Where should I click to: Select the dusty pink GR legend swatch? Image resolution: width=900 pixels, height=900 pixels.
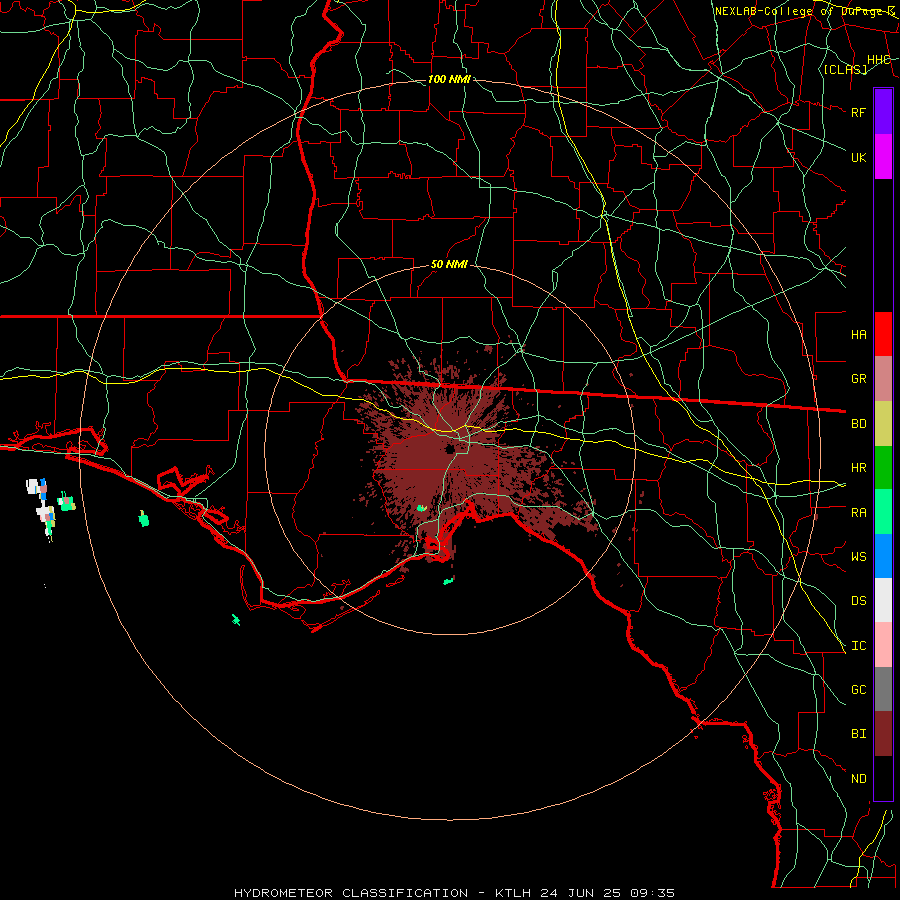pyautogui.click(x=883, y=379)
